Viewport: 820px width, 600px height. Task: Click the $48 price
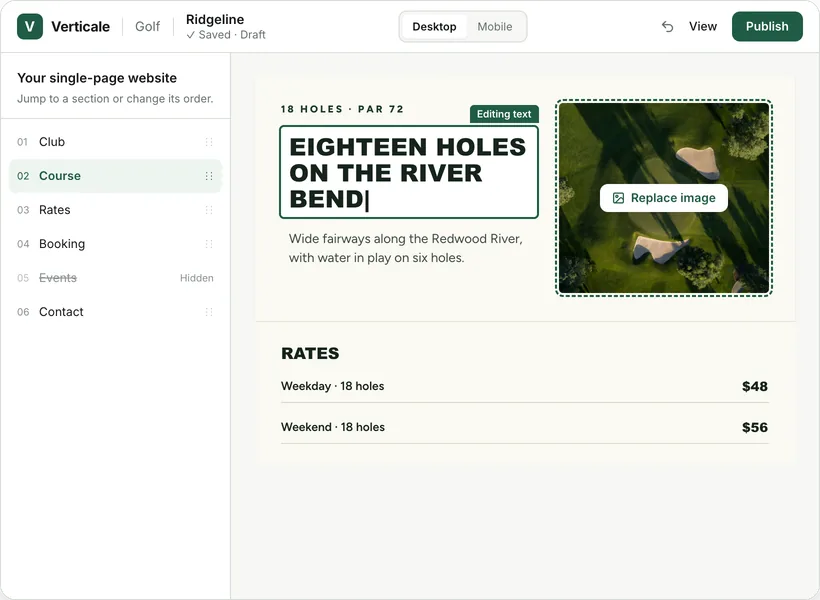click(755, 387)
